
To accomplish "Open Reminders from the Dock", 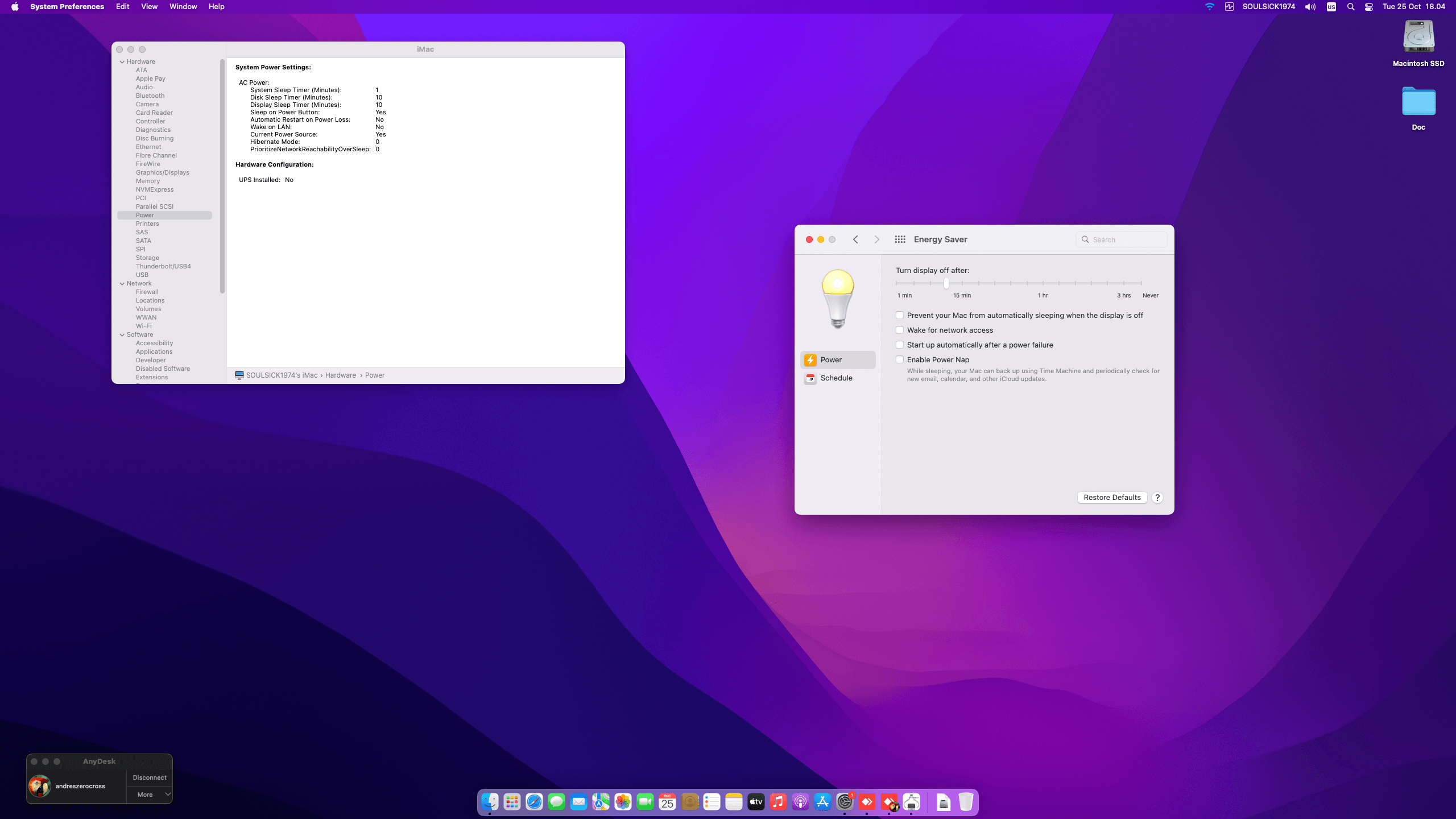I will point(712,802).
